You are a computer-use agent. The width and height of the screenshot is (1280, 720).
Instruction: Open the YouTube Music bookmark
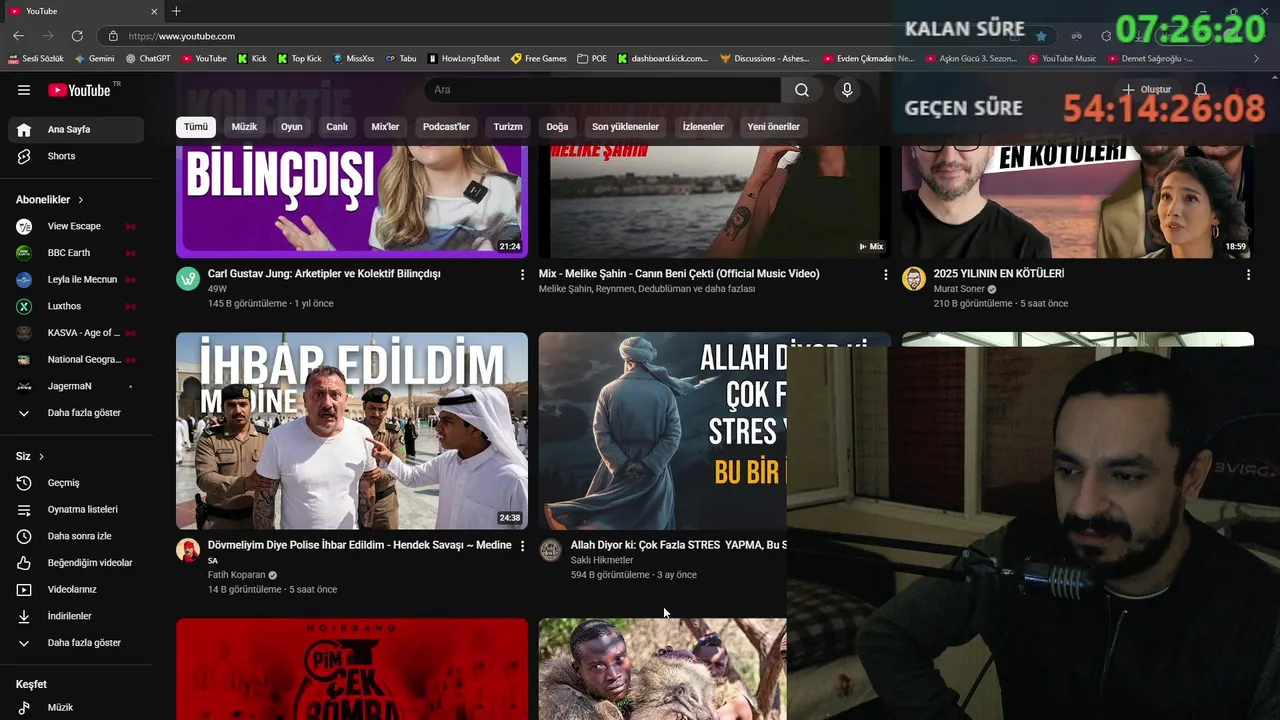pos(1062,59)
